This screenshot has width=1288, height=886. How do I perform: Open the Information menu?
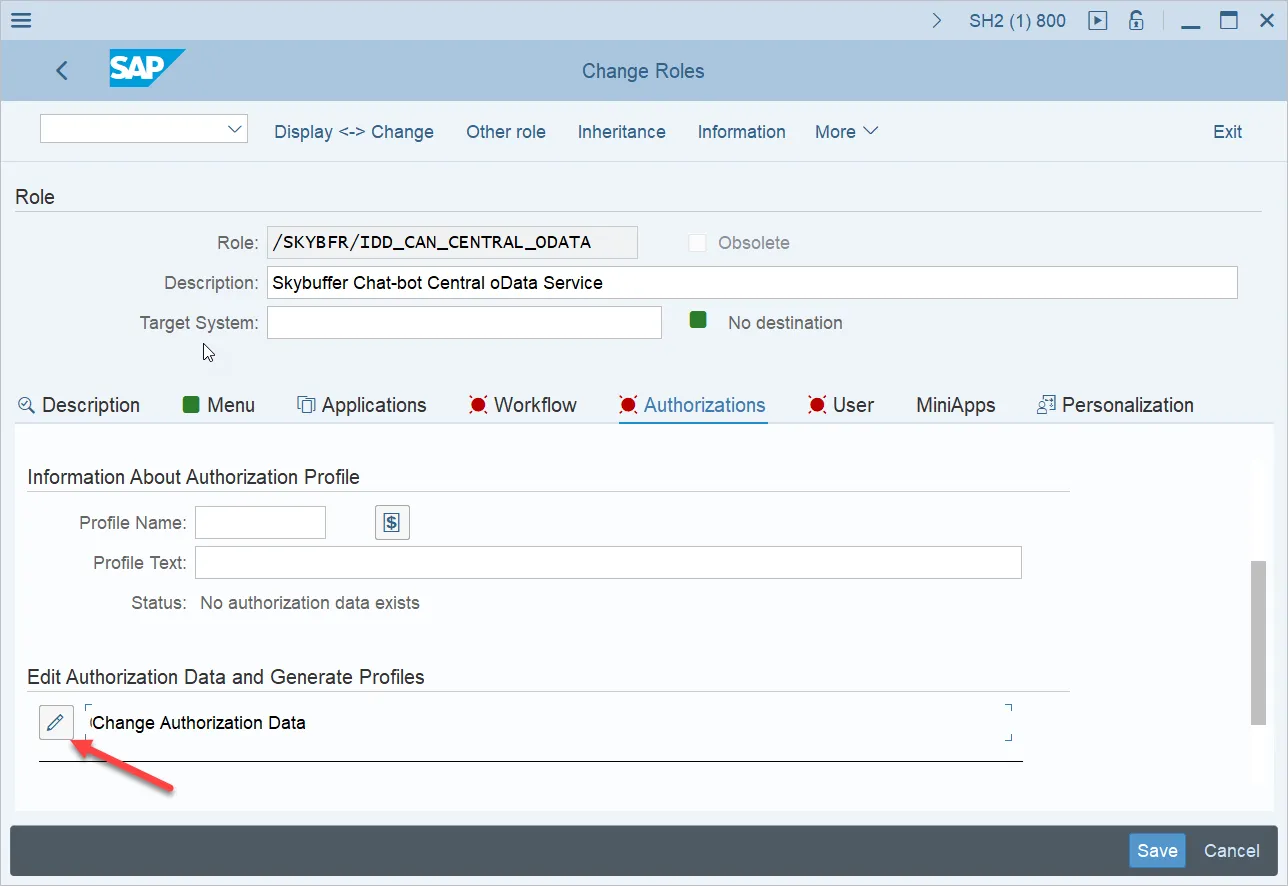(x=742, y=132)
